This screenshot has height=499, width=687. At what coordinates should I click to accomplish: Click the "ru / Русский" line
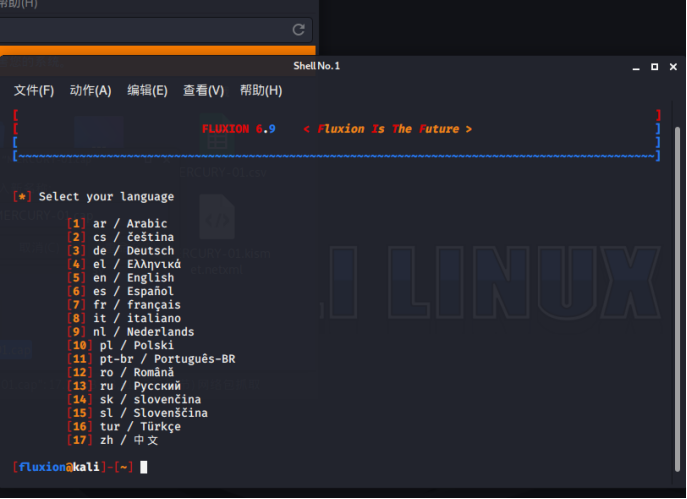pyautogui.click(x=124, y=386)
